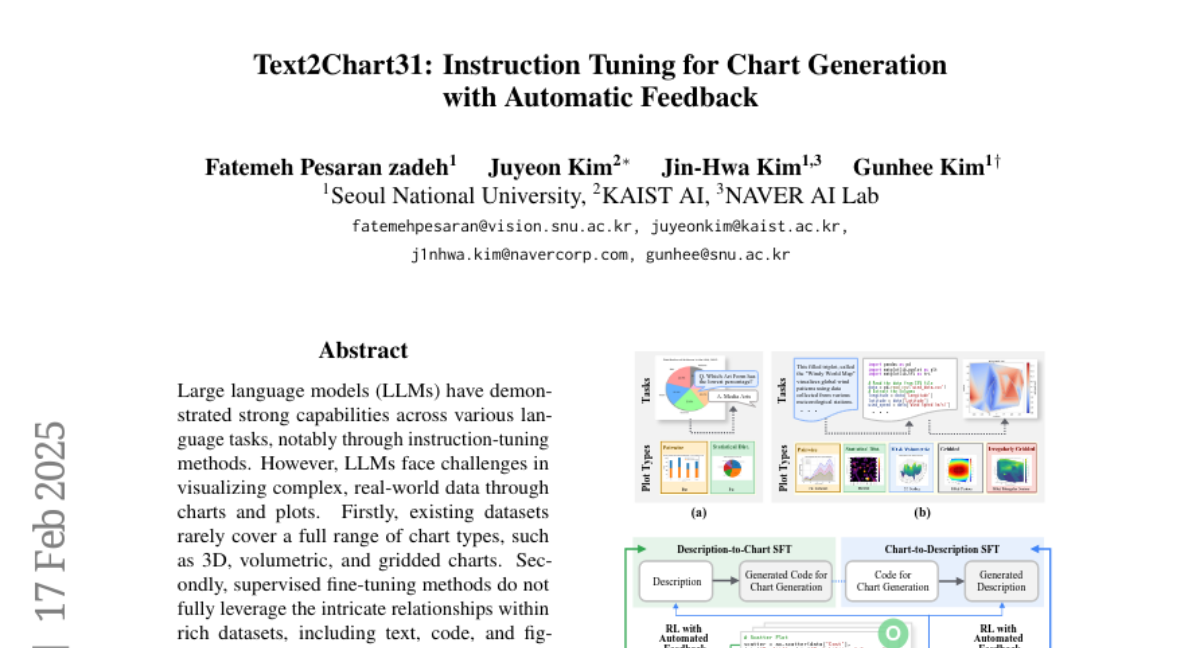Click the gunhee@snu.ac.kr email address
Image resolution: width=1200 pixels, height=648 pixels.
[x=718, y=254]
